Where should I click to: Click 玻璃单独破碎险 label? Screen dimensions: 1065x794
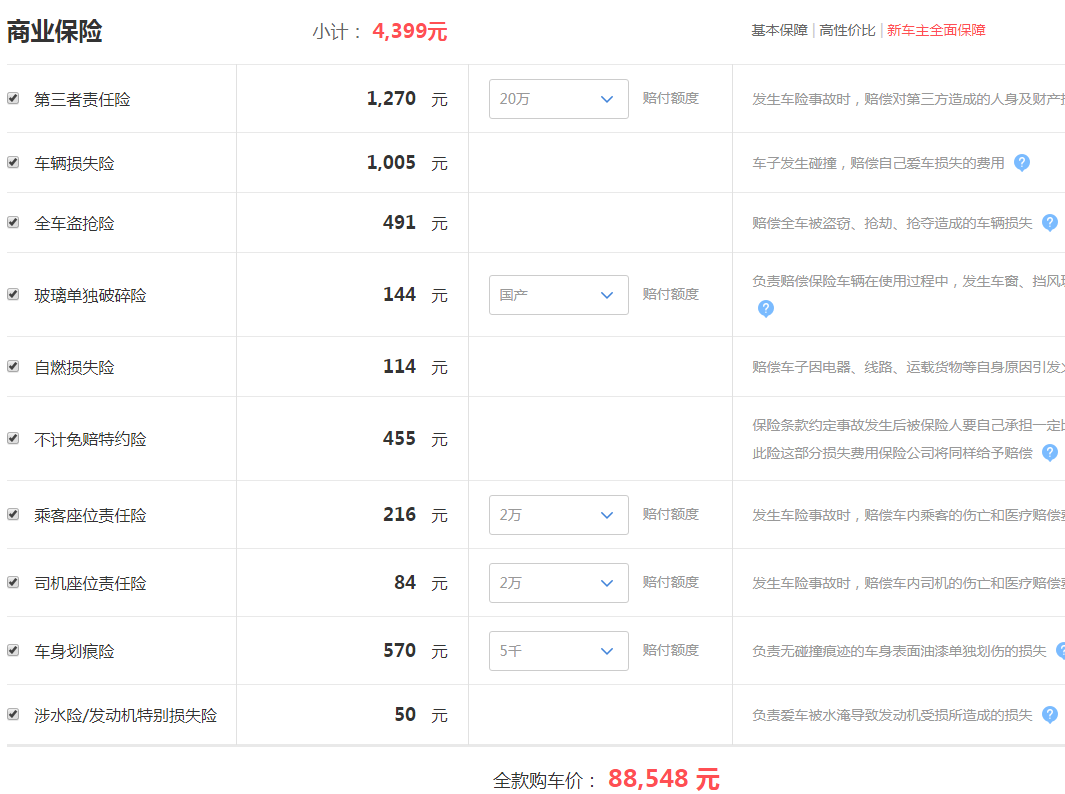90,295
